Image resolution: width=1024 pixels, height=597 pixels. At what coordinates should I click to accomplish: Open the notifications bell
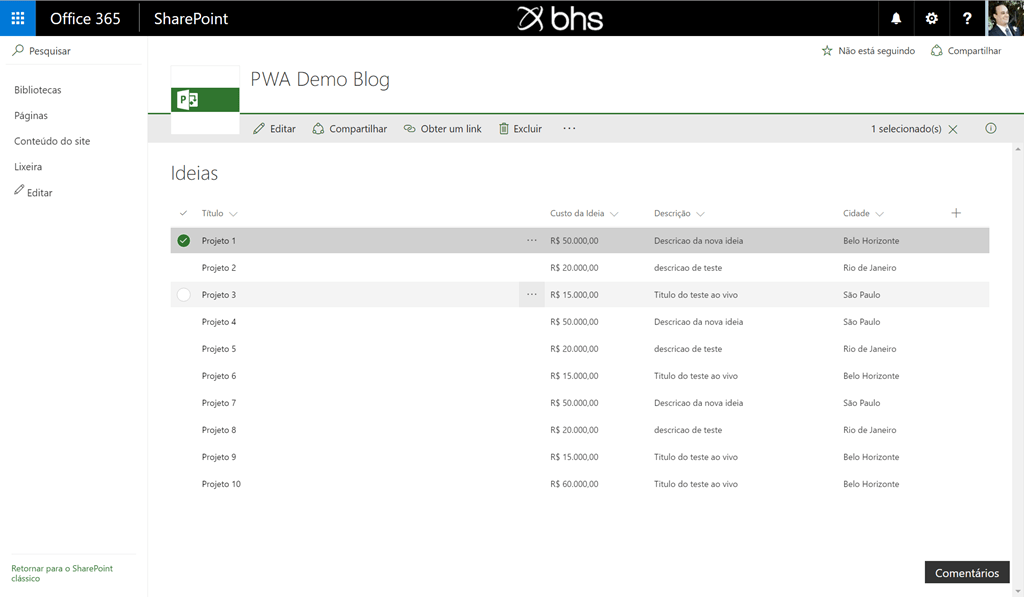(896, 18)
